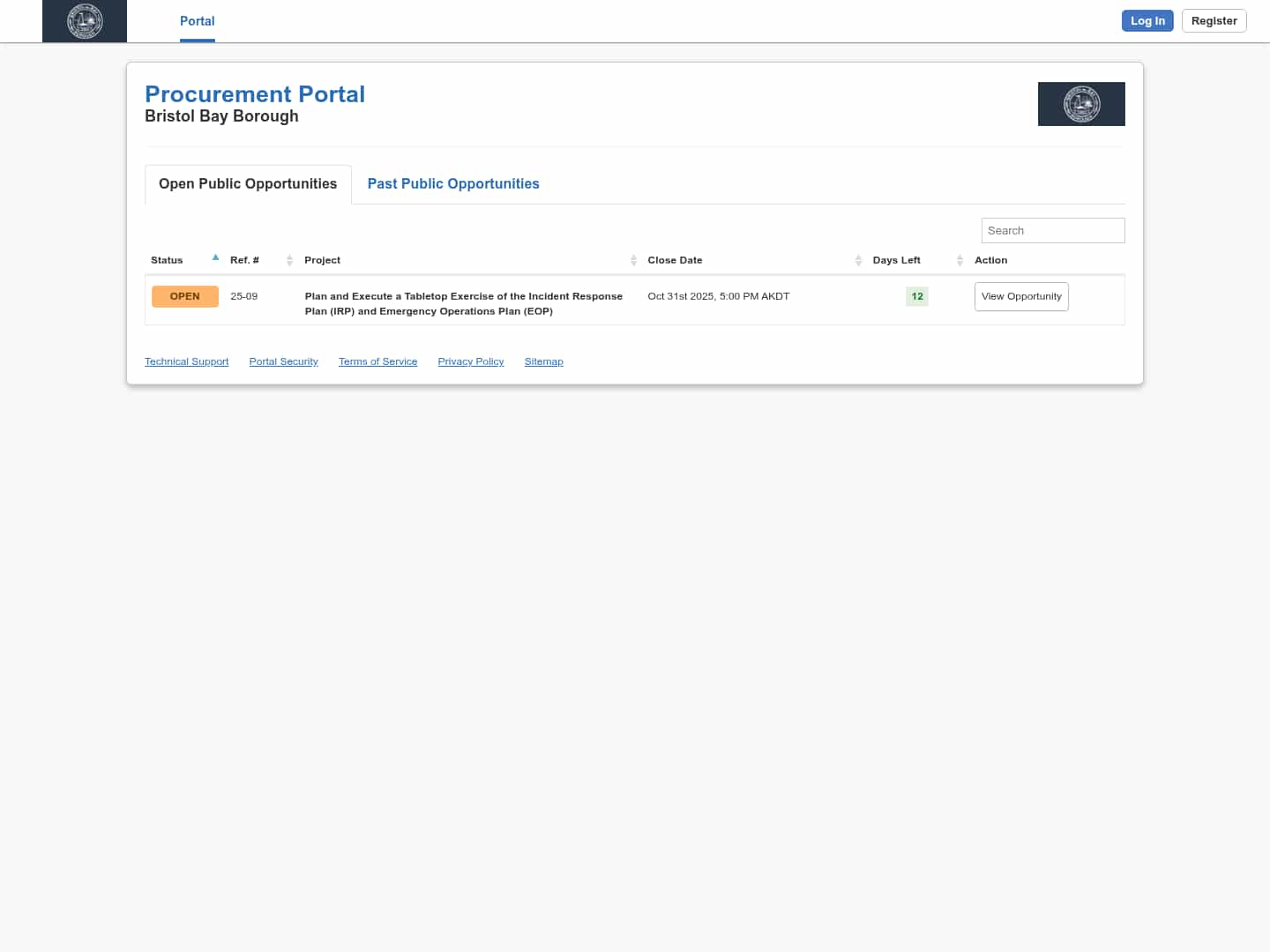Open the Terms of Service link
1270x952 pixels.
377,361
